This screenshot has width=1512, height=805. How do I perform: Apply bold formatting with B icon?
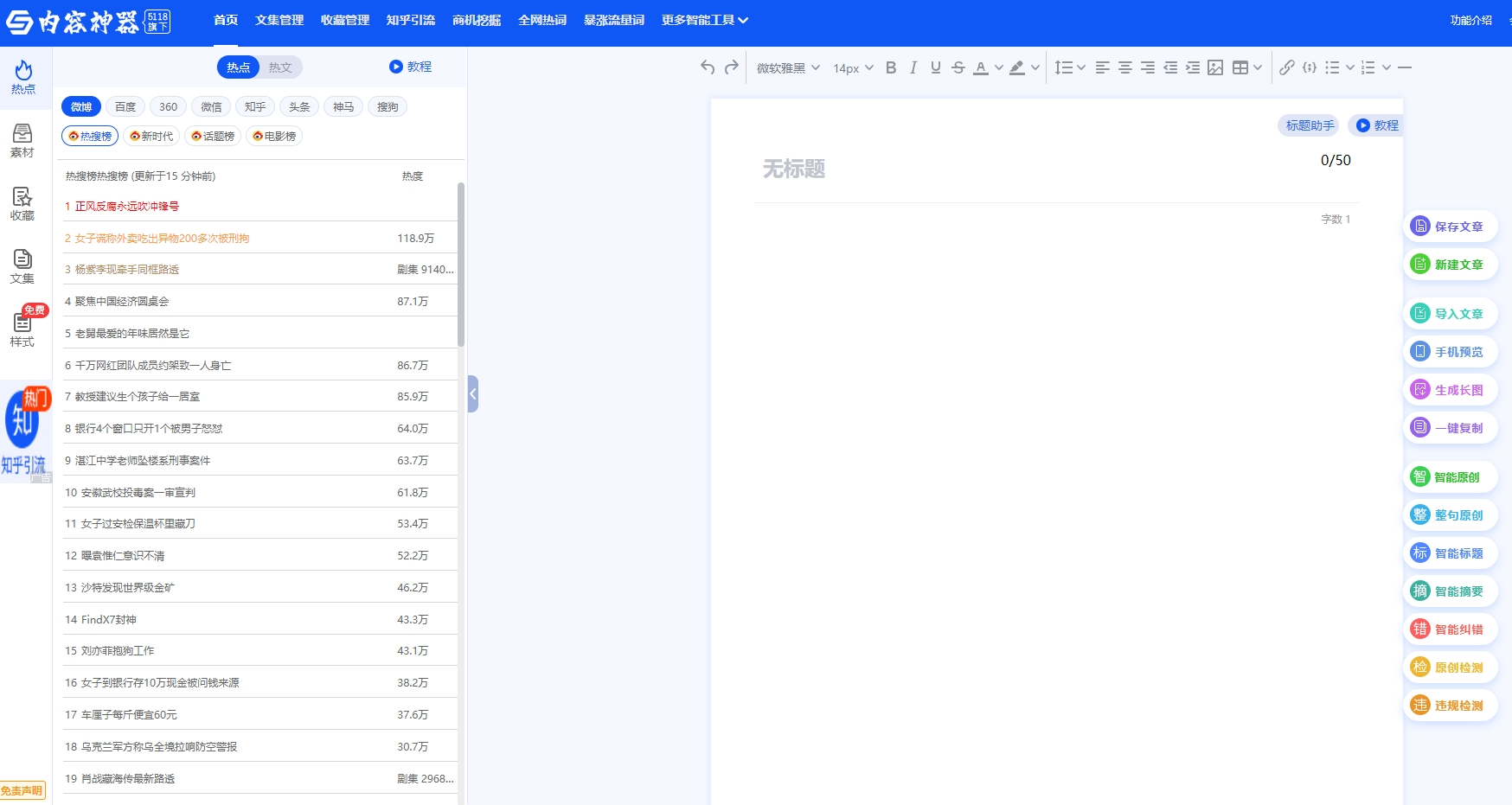tap(891, 67)
